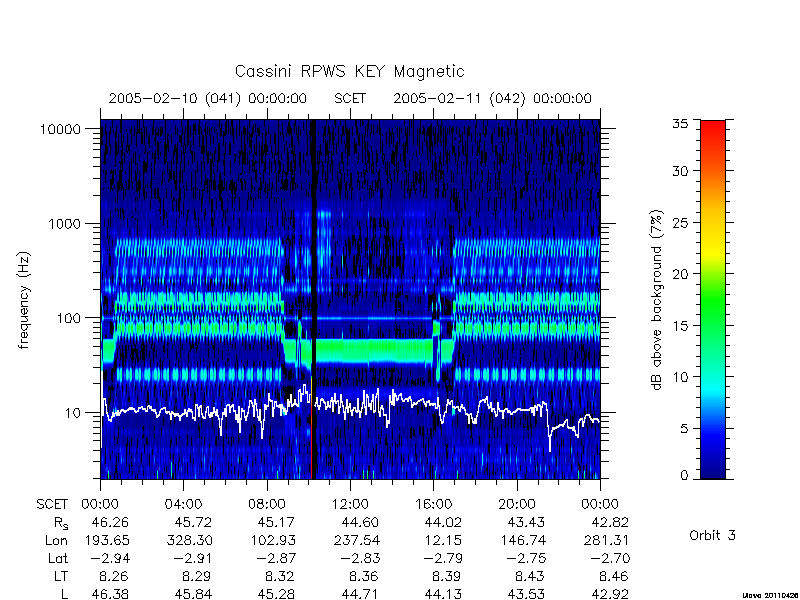Screen dimensions: 800x600
Task: Click the colorbar value '15'
Action: [681, 326]
